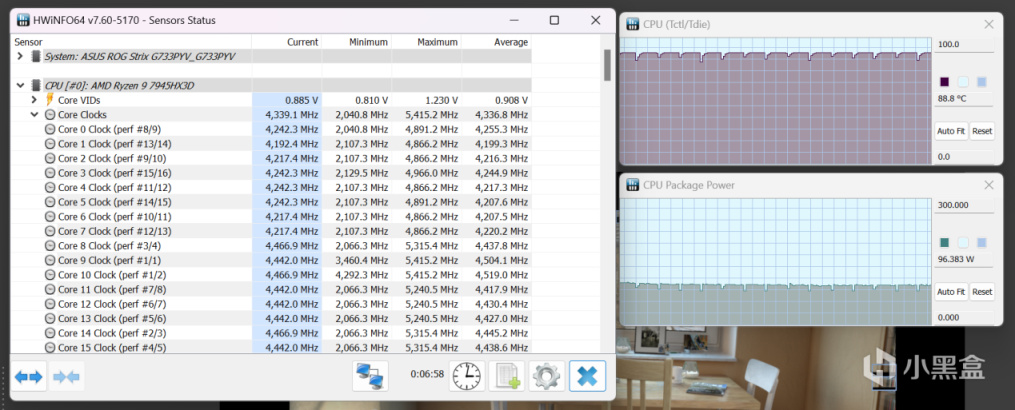Select Core 14 Clock (perf #2/3) row
Viewport: 1015px width, 410px height.
coord(272,333)
